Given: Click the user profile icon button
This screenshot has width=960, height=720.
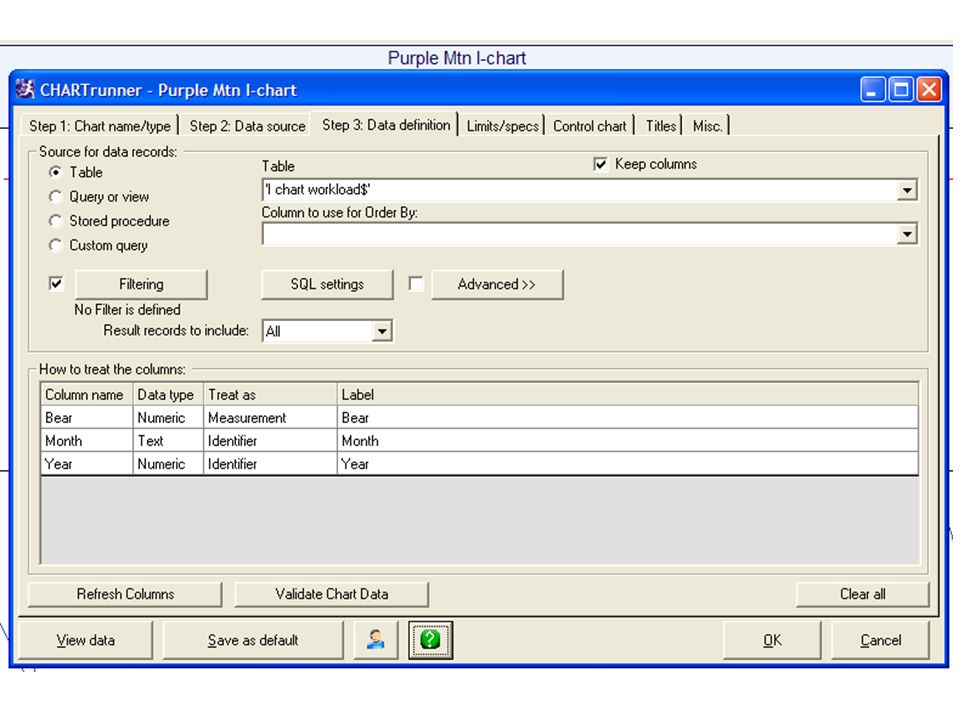Looking at the screenshot, I should pyautogui.click(x=376, y=640).
